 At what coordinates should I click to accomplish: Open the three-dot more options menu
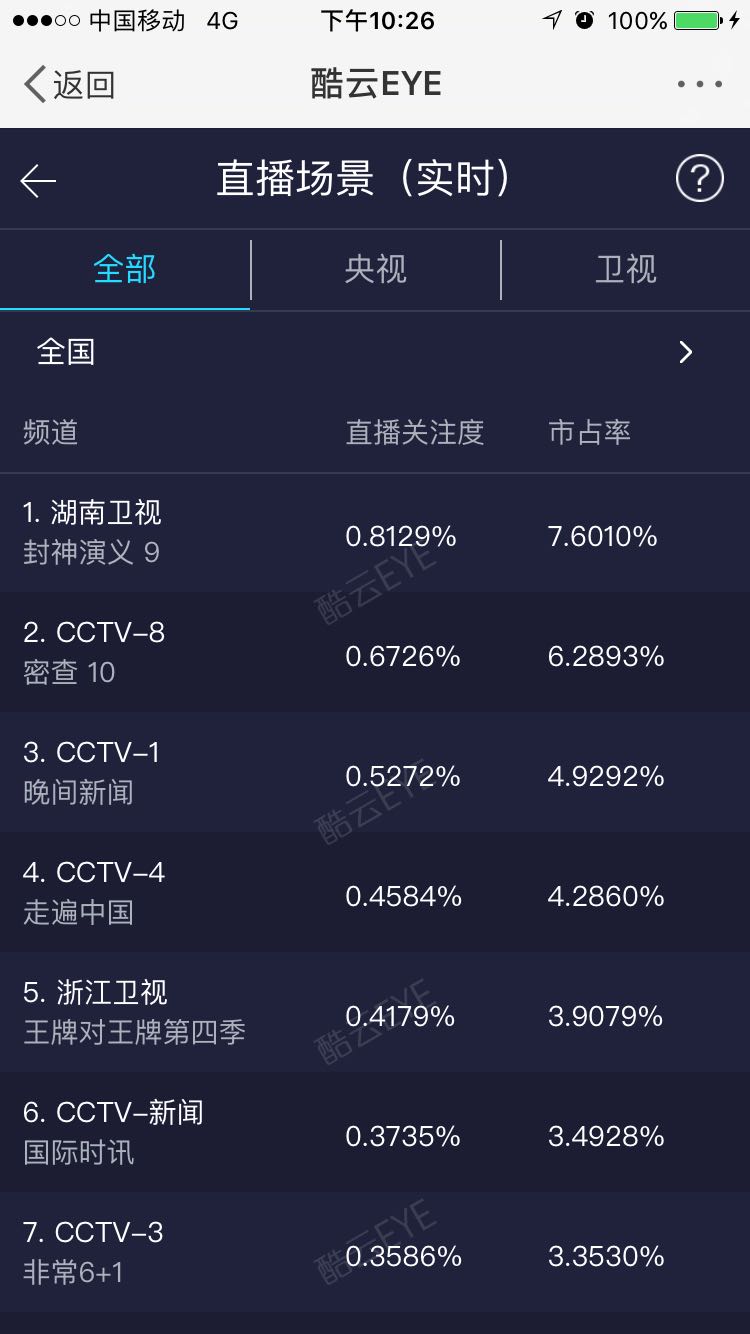[x=700, y=85]
